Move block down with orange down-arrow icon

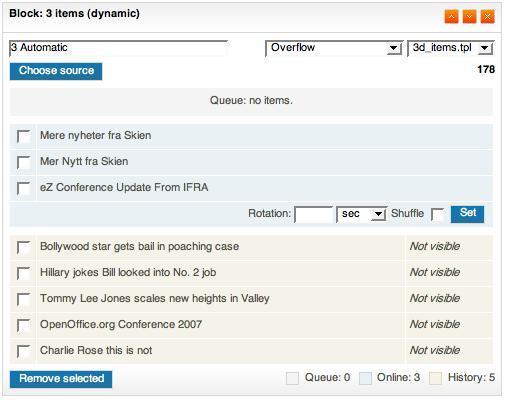[469, 16]
